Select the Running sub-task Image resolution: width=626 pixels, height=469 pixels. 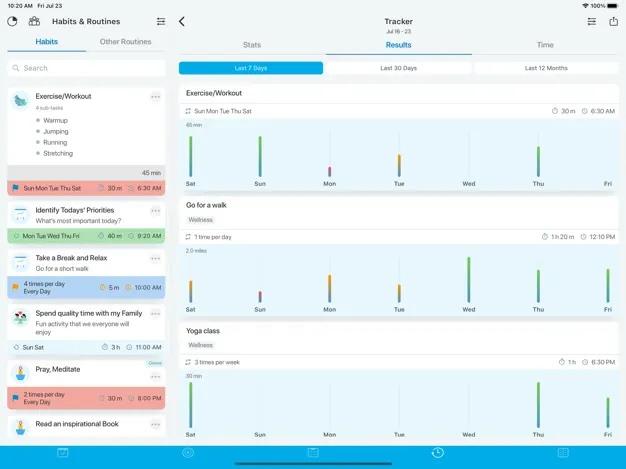pos(55,142)
